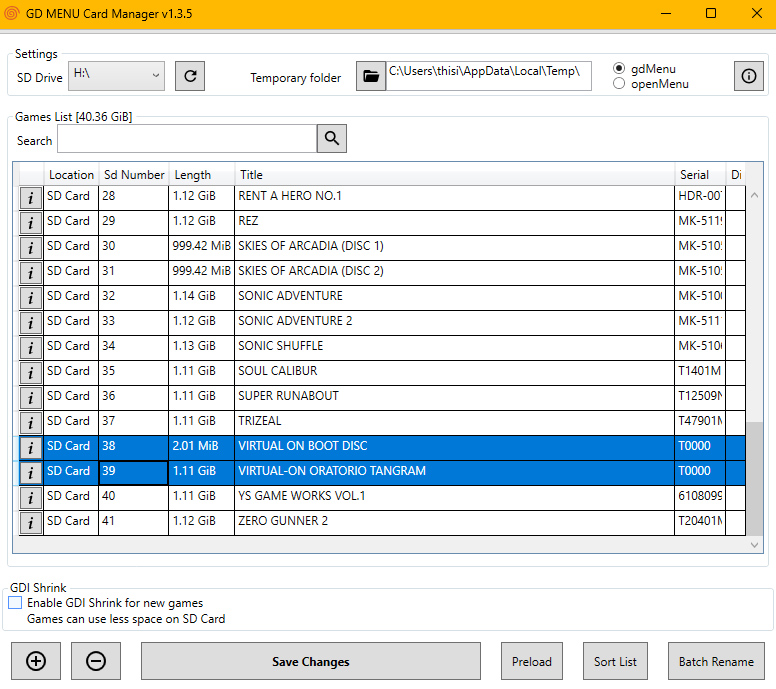Open info for TRIZEAL
The image size is (776, 689).
coord(31,423)
